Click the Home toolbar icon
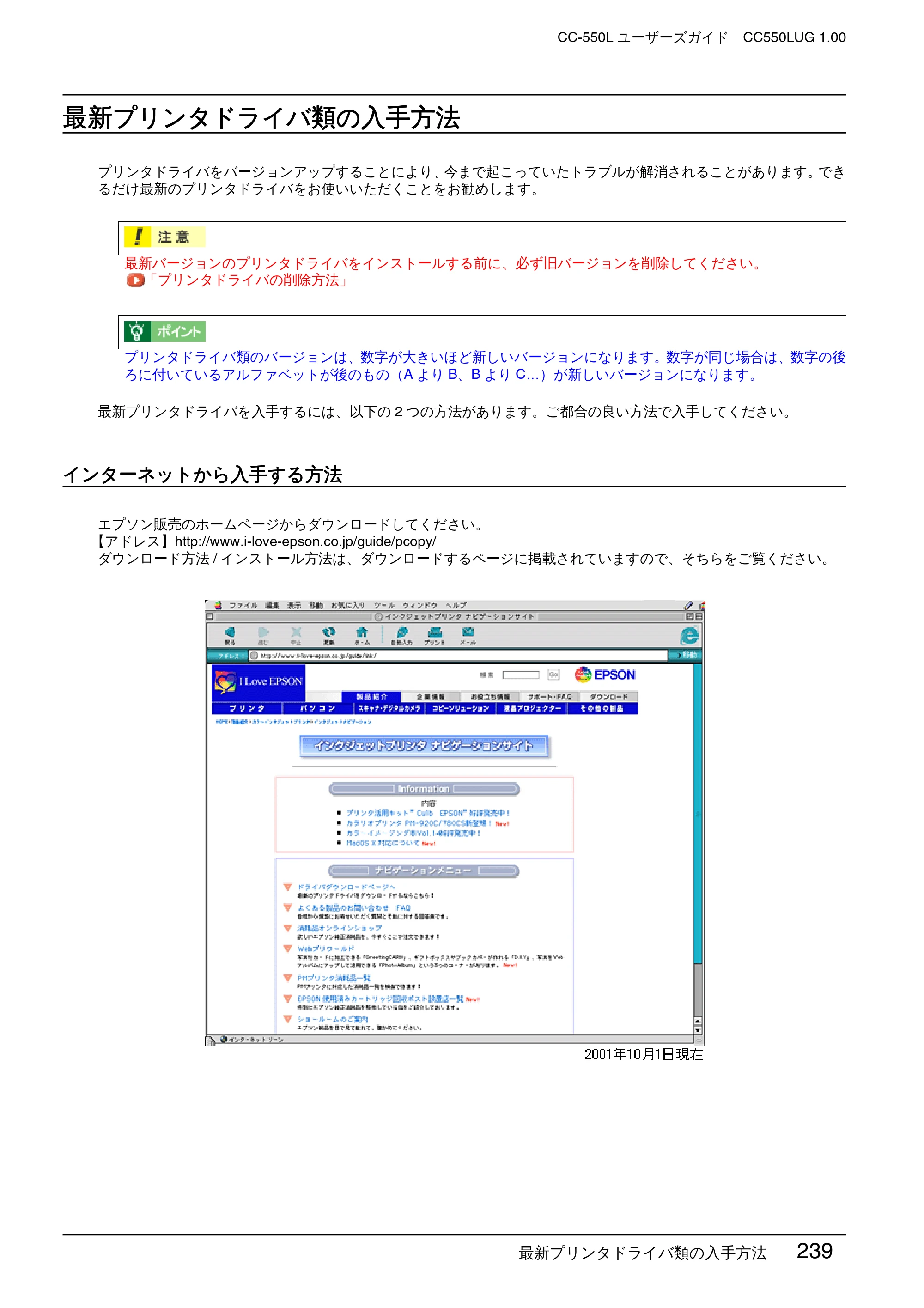The height and width of the screenshot is (1308, 924). (362, 633)
